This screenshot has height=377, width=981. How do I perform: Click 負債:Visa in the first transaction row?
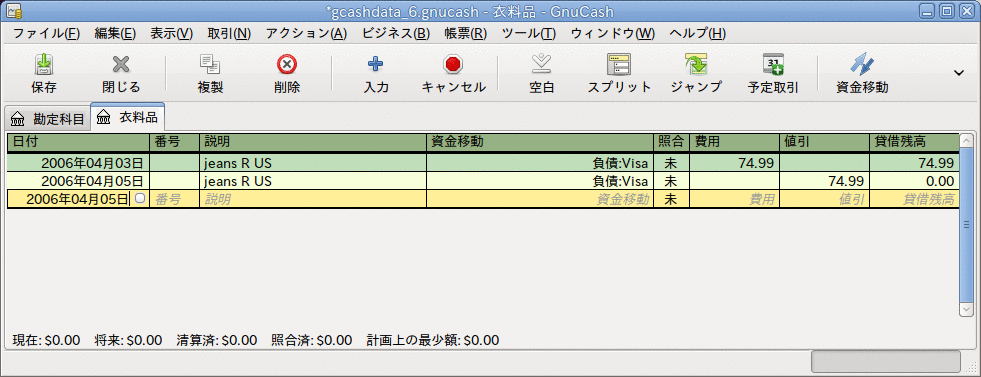[540, 163]
